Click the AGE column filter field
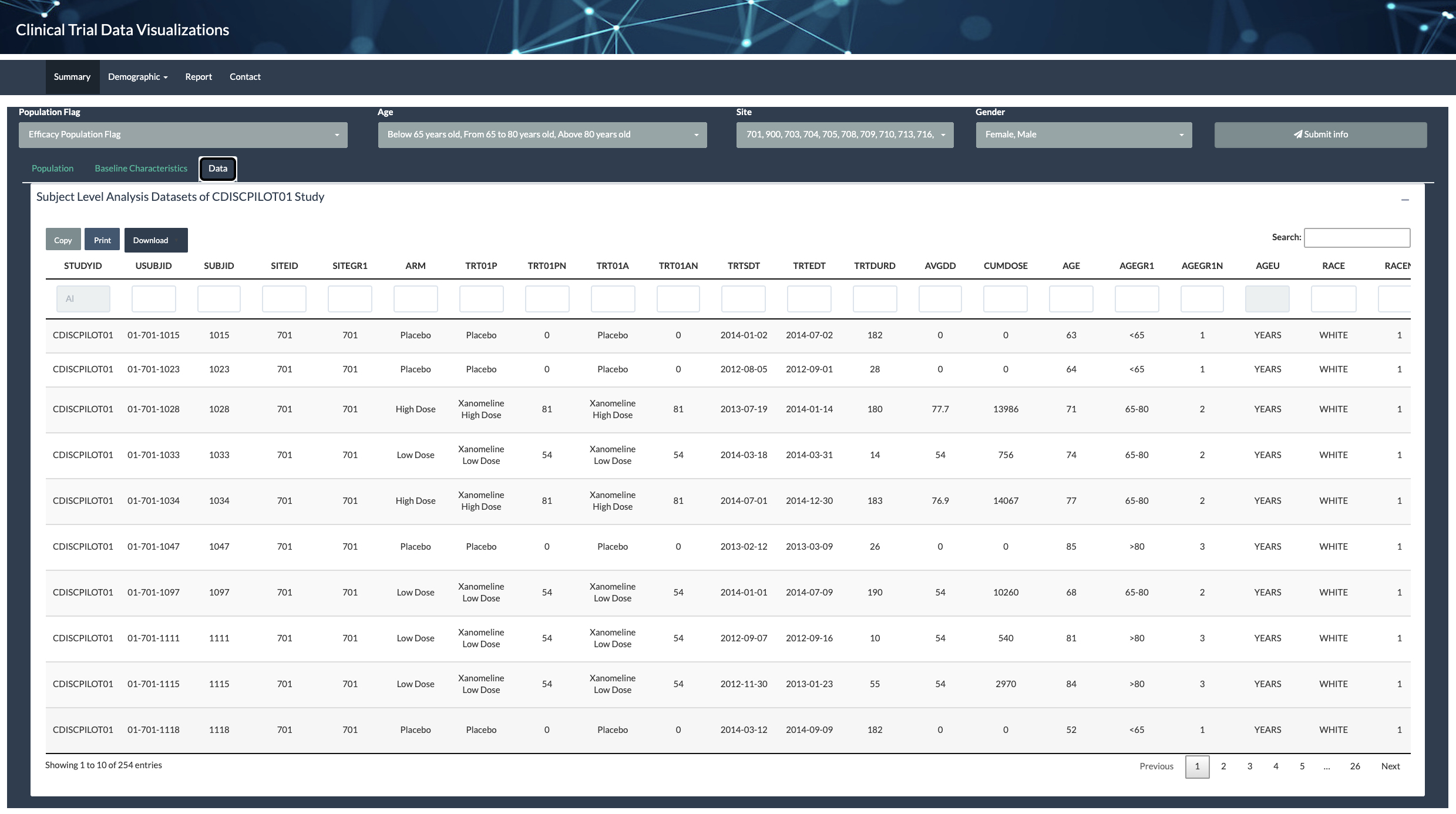Image resolution: width=1456 pixels, height=814 pixels. (x=1071, y=298)
